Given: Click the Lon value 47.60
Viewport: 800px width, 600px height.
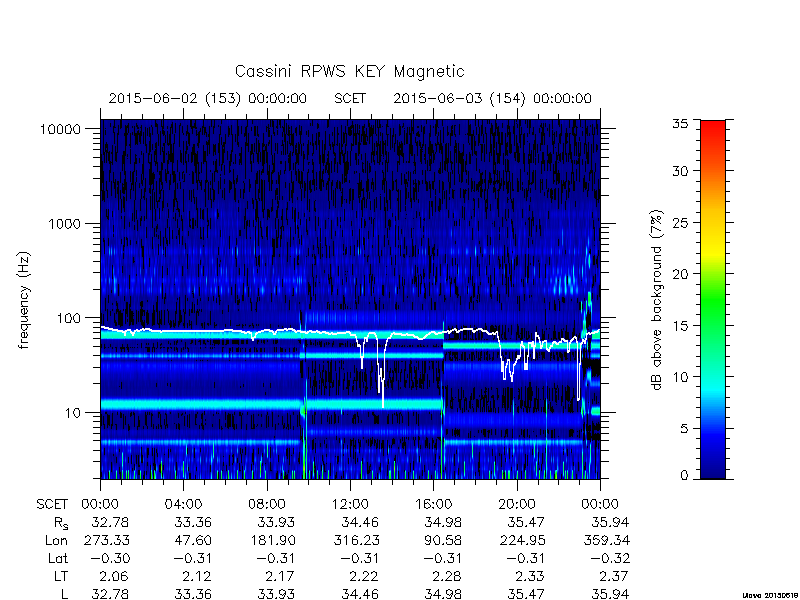Looking at the screenshot, I should (x=193, y=540).
